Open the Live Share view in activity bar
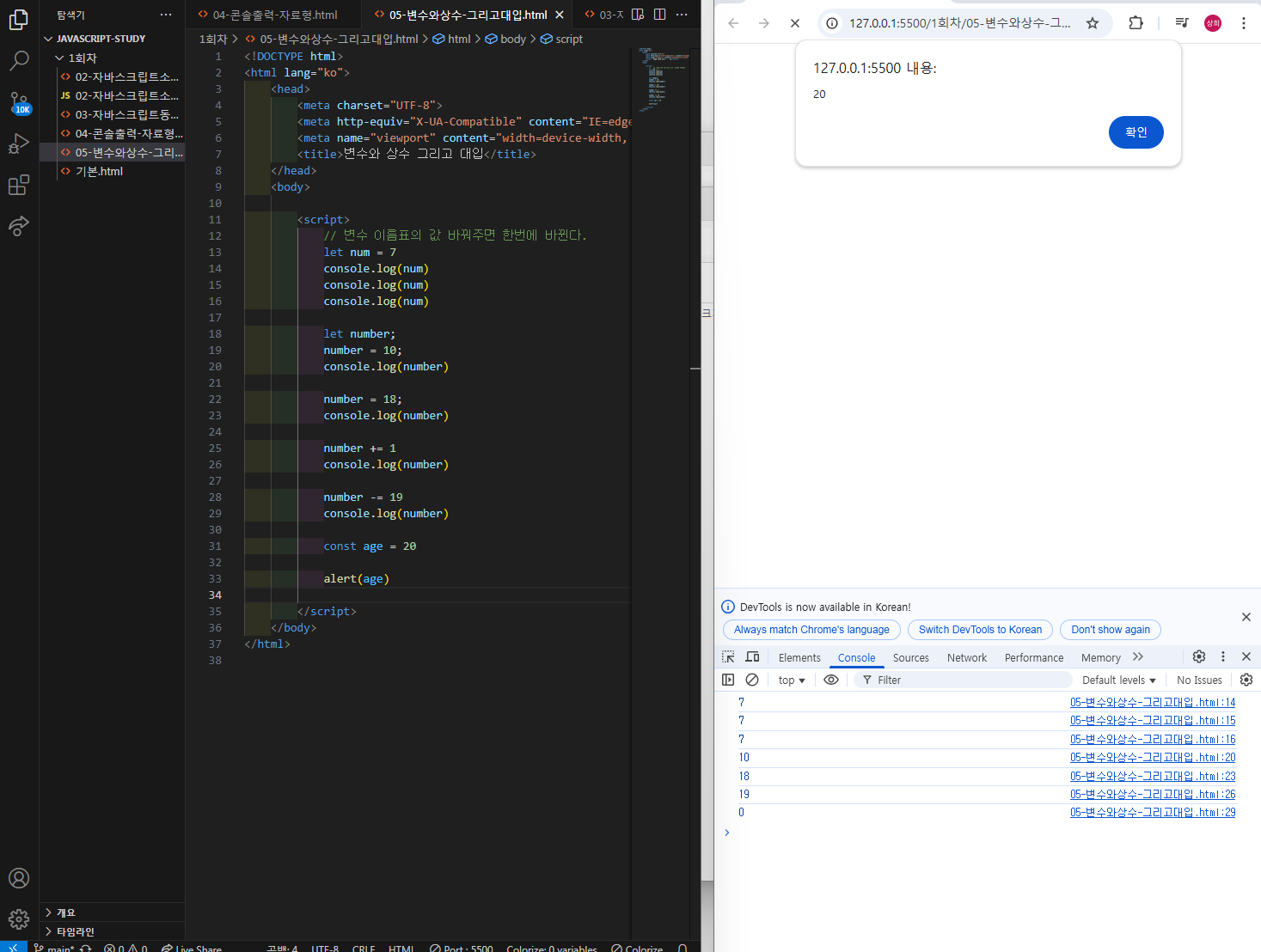Viewport: 1261px width, 952px height. click(x=19, y=226)
